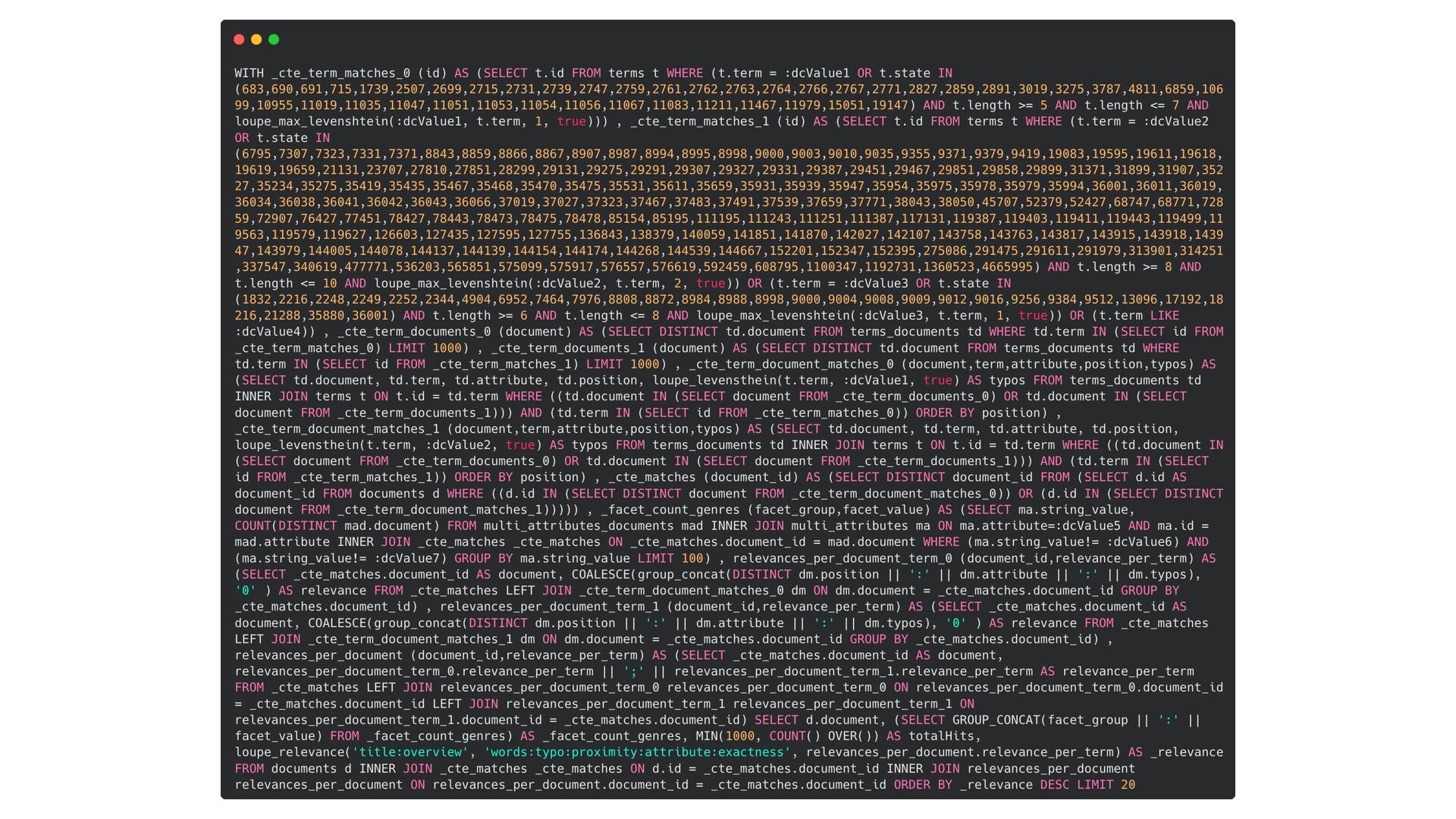
Task: Click the LIKE keyword
Action: click(x=1164, y=315)
